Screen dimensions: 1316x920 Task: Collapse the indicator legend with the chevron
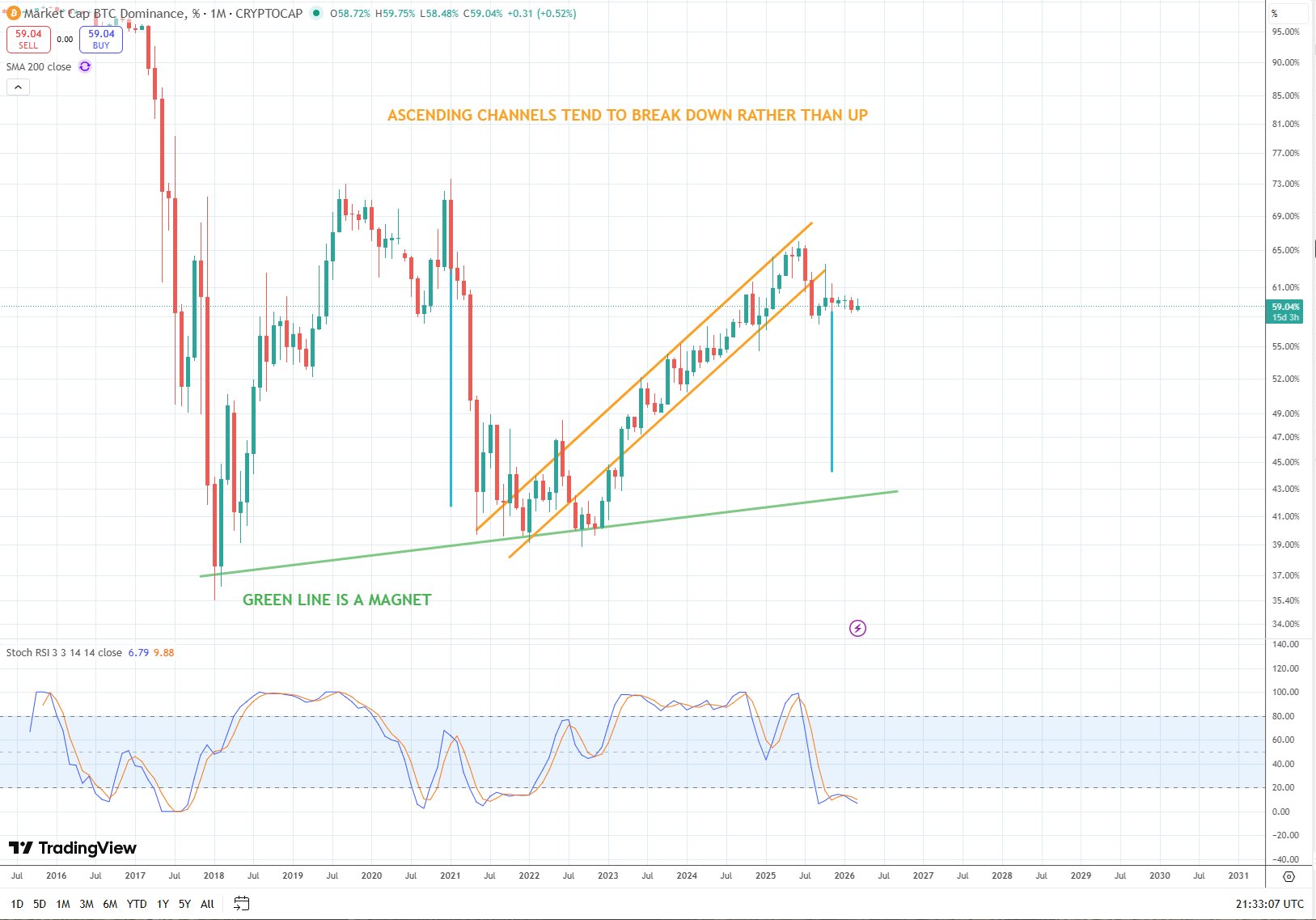pyautogui.click(x=18, y=87)
